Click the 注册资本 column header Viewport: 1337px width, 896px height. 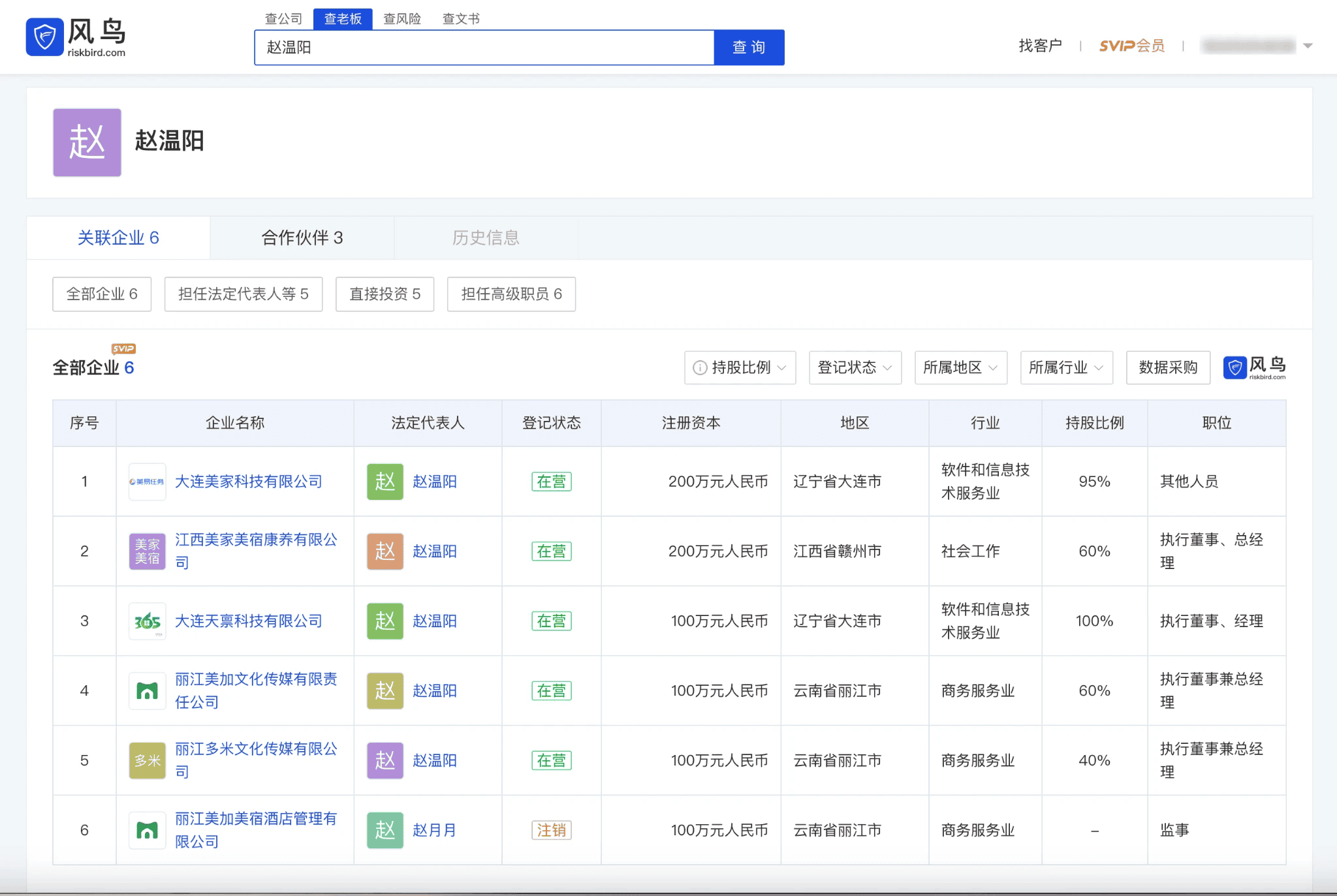tap(691, 424)
